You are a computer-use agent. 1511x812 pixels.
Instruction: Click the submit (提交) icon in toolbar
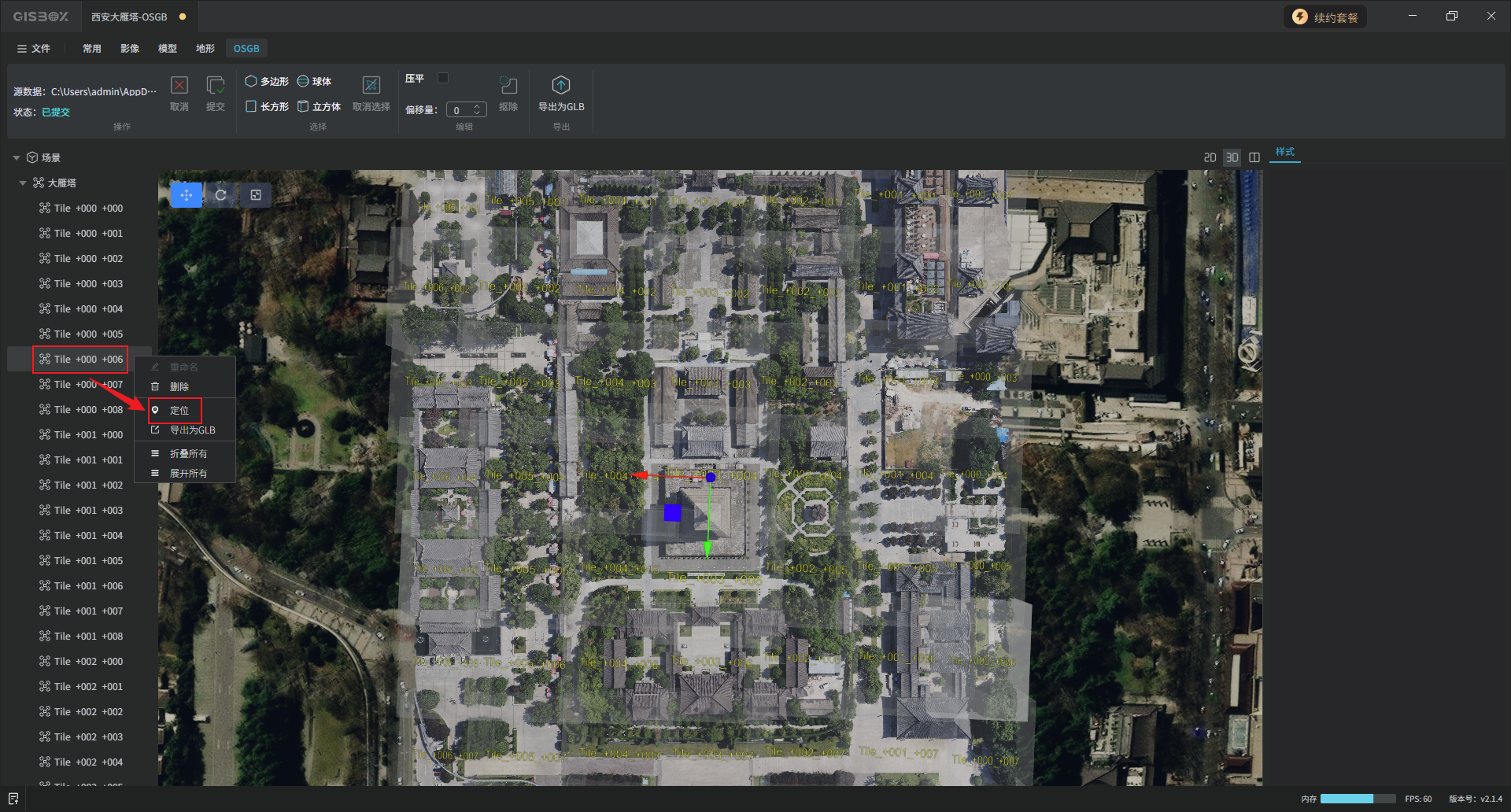(x=215, y=86)
